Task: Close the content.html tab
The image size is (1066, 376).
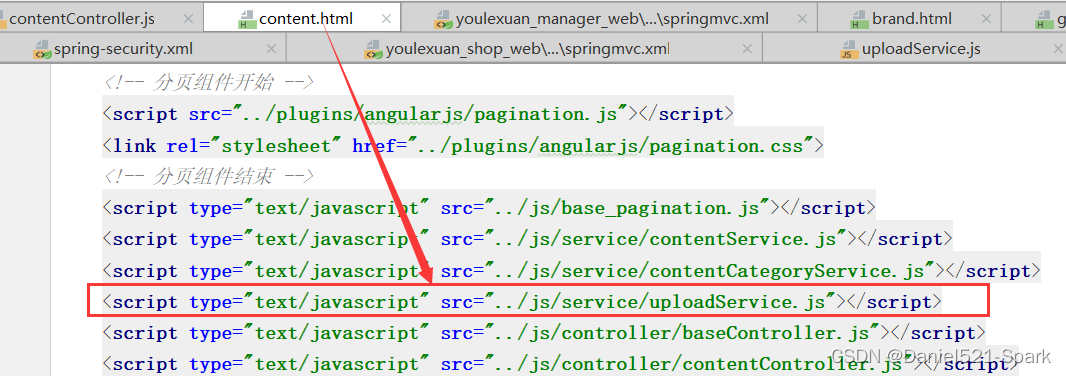Action: [x=387, y=19]
